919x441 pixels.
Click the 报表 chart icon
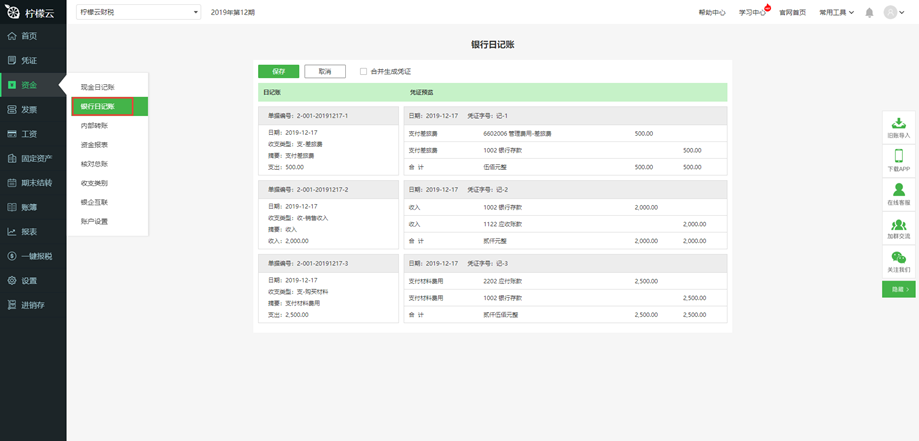[12, 232]
